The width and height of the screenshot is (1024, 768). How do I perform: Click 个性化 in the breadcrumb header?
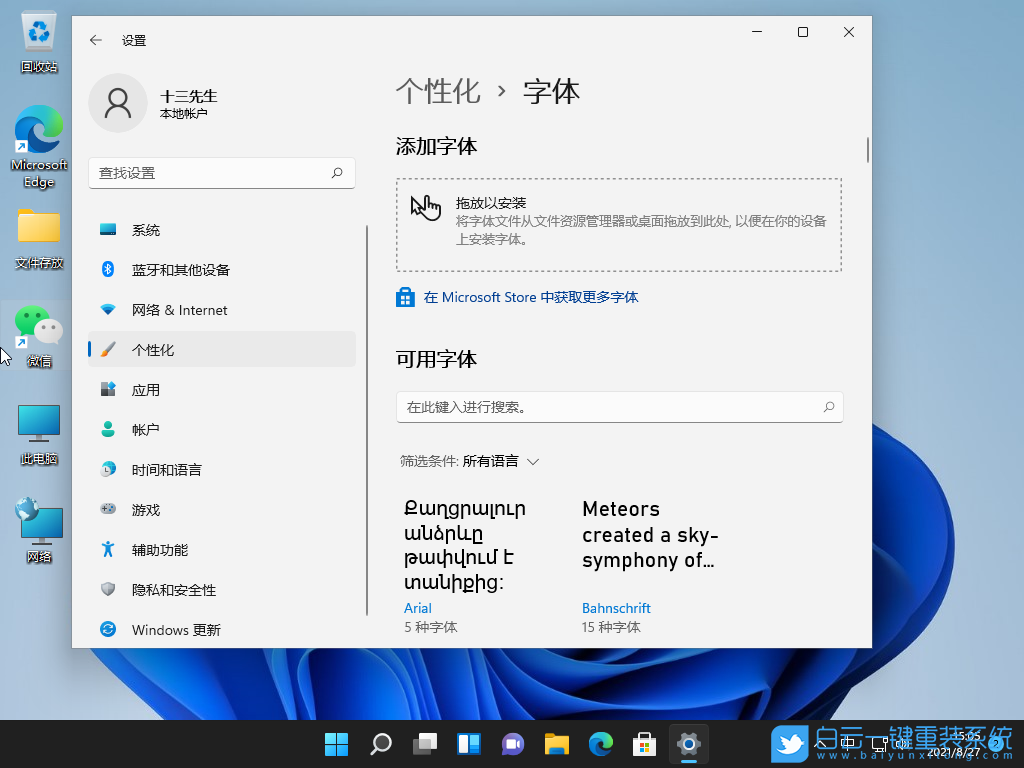coord(438,91)
